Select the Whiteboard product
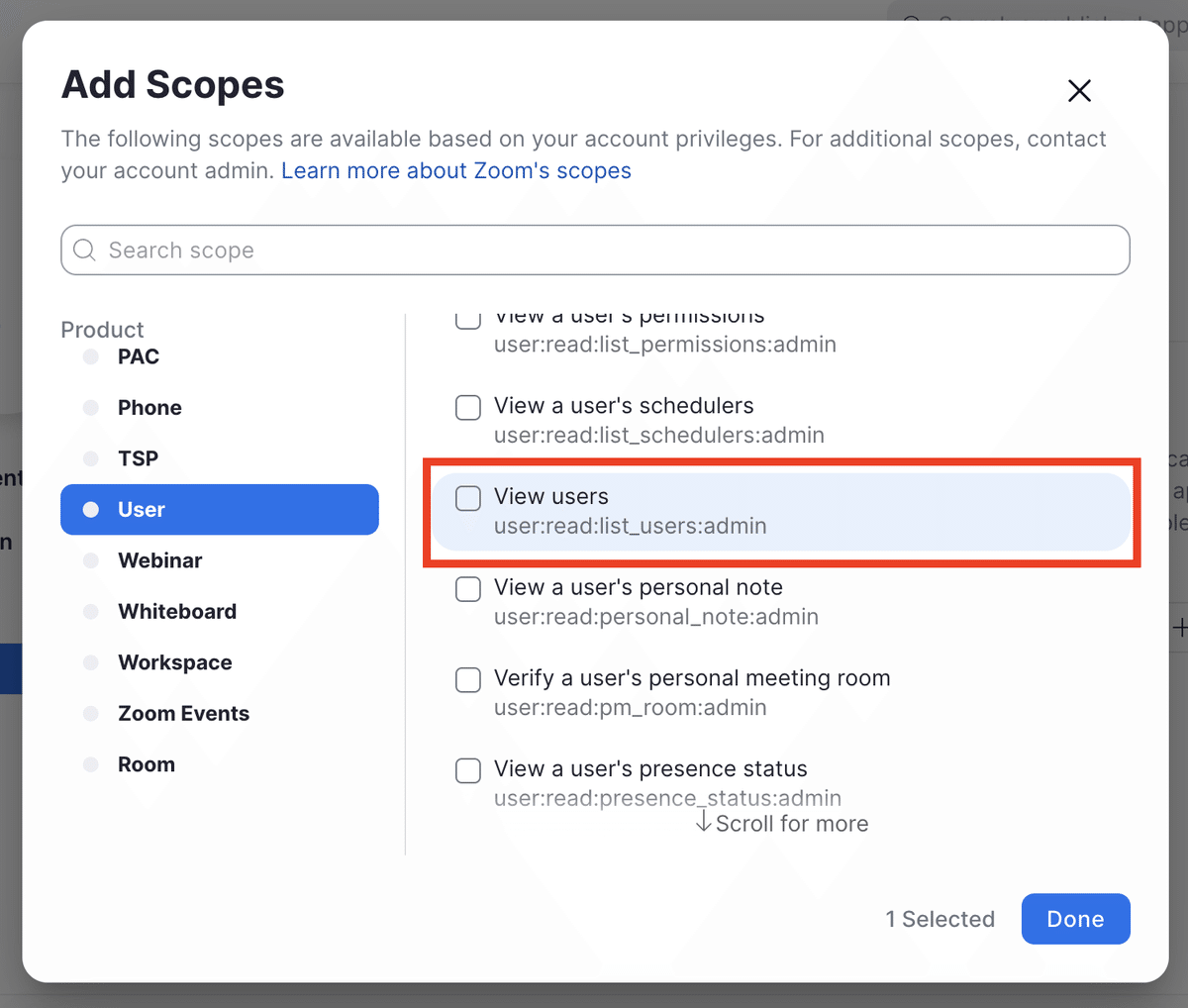1188x1008 pixels. coord(177,612)
